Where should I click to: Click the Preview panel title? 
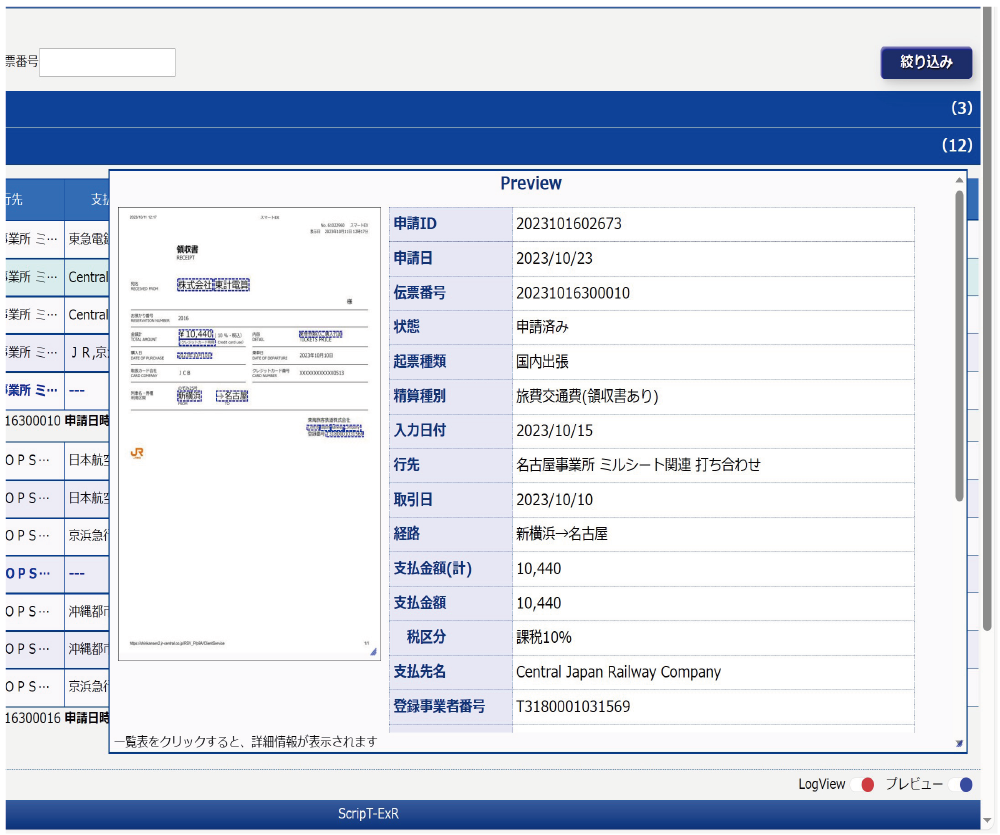click(x=531, y=184)
